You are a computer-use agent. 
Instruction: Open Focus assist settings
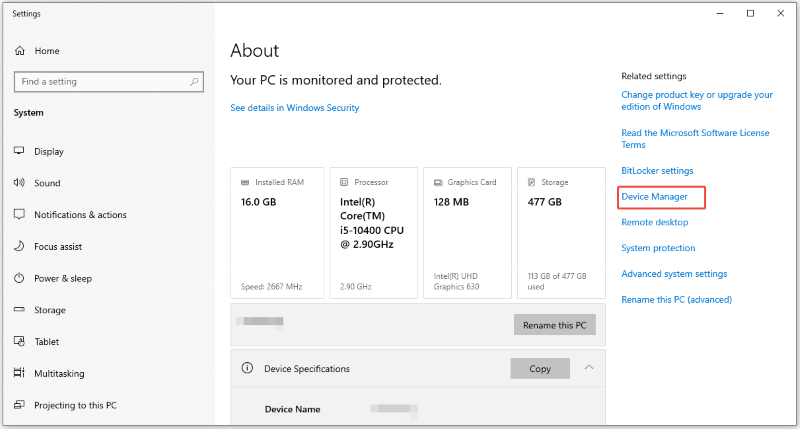[58, 246]
